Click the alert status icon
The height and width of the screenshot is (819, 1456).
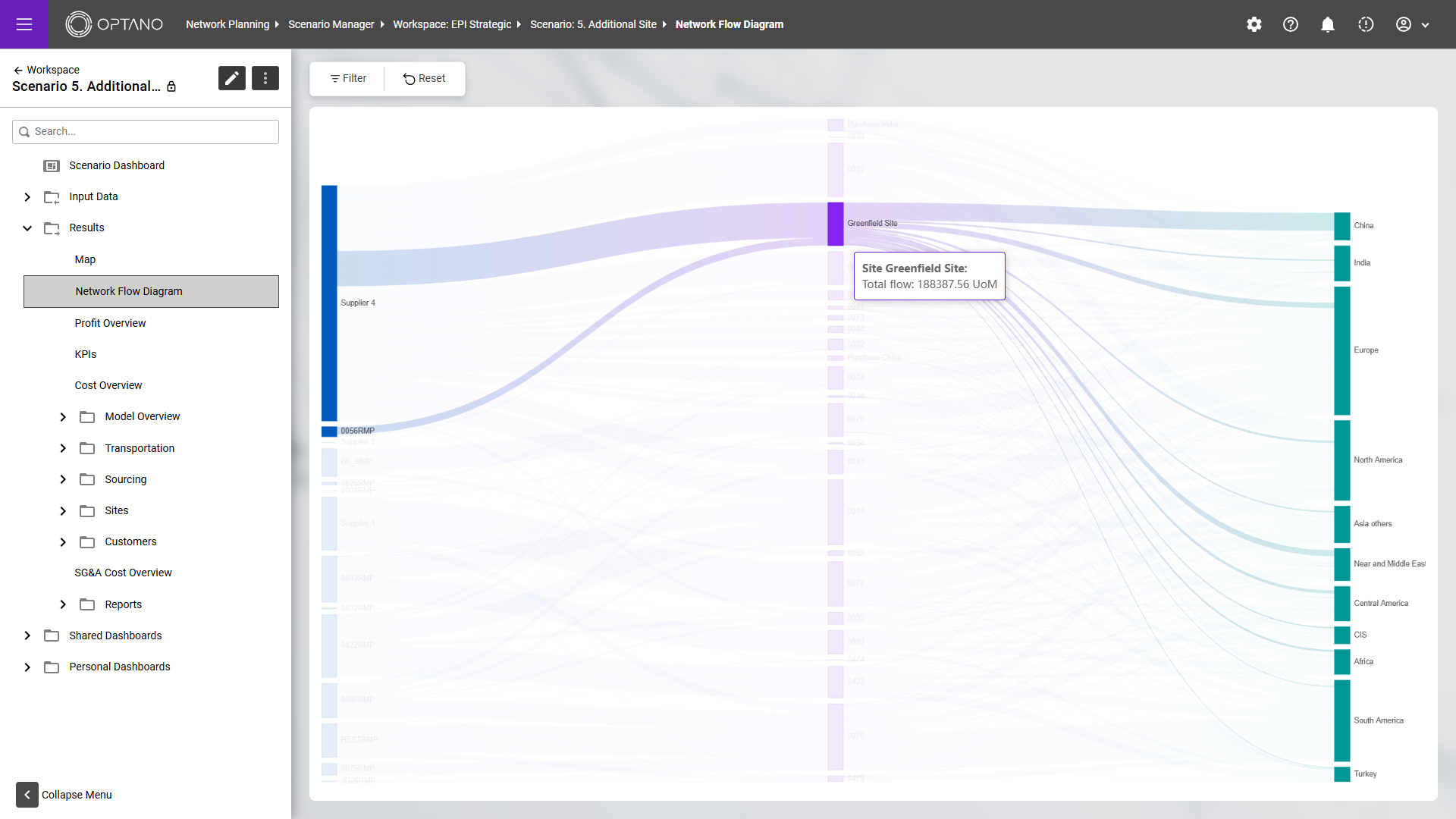pos(1366,24)
